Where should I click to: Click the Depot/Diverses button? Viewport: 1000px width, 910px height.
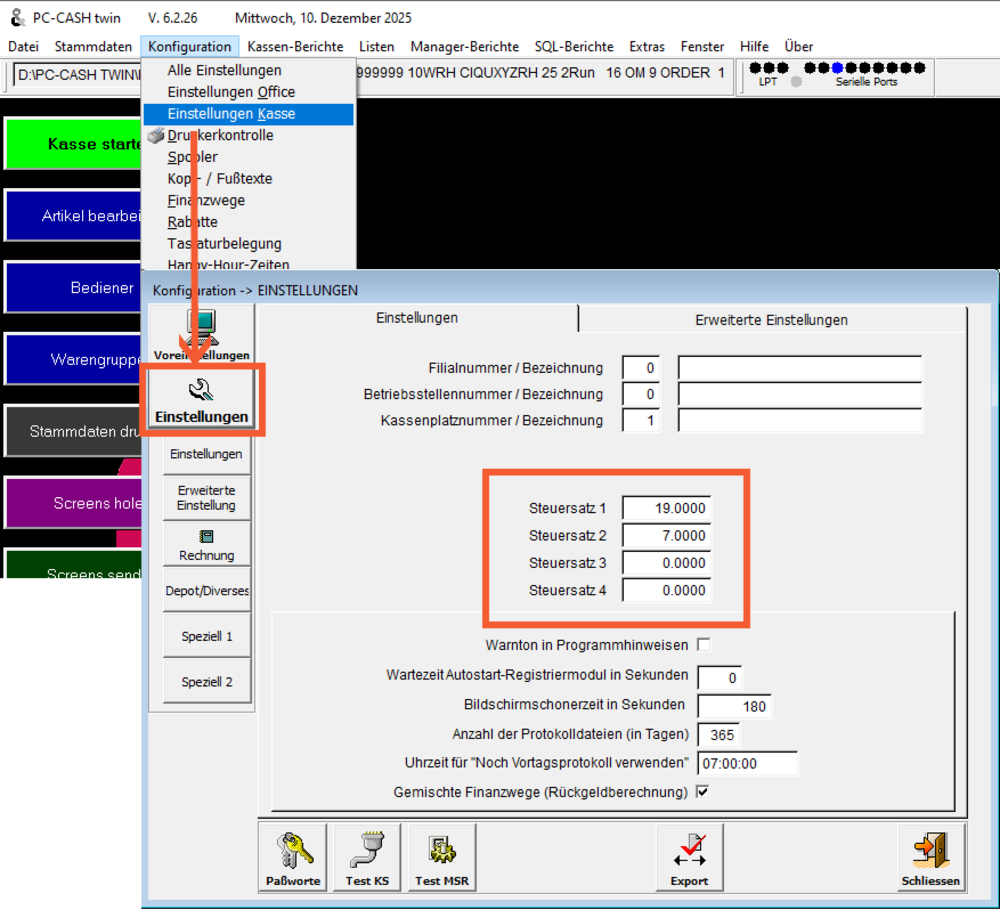207,591
